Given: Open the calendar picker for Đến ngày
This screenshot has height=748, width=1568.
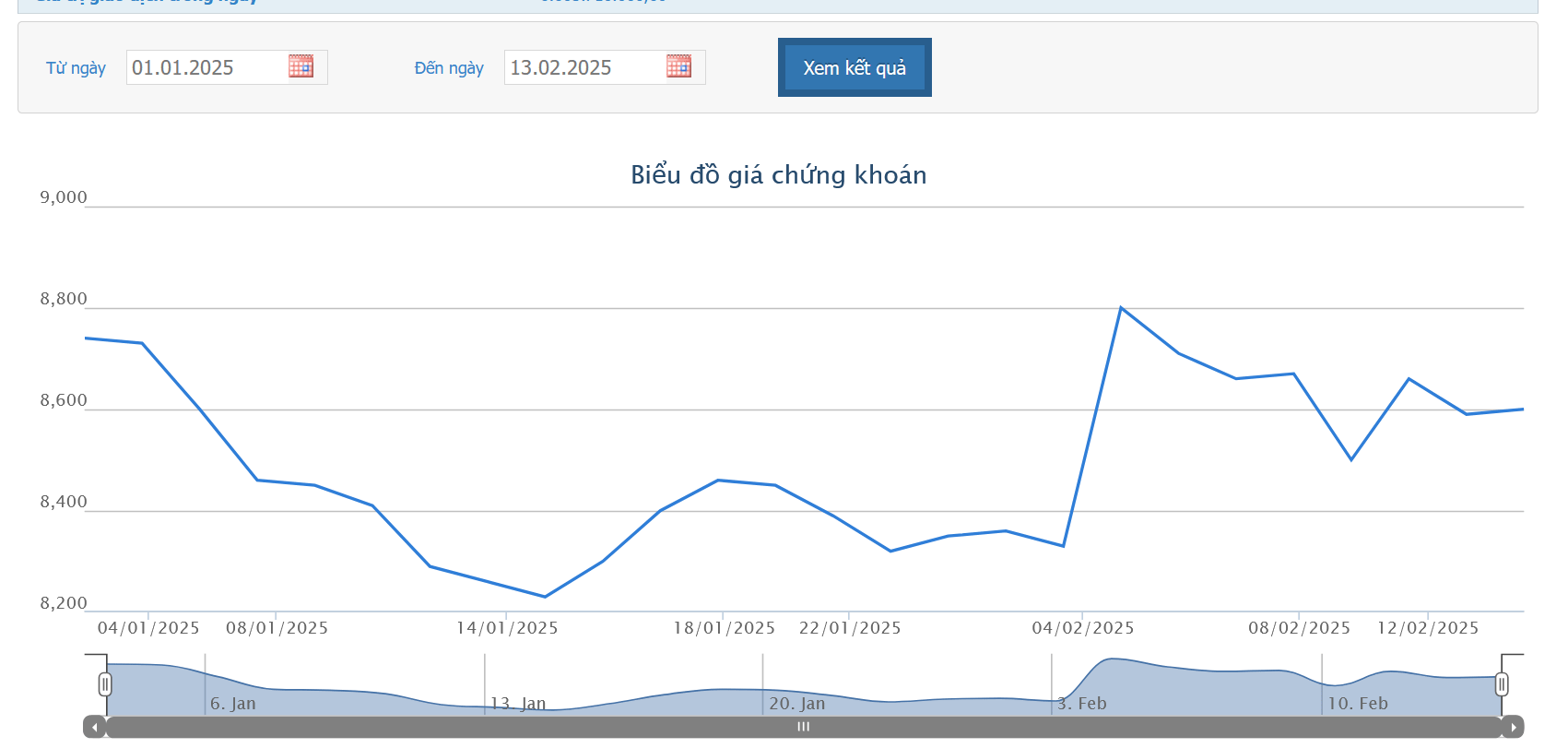Looking at the screenshot, I should pyautogui.click(x=678, y=66).
